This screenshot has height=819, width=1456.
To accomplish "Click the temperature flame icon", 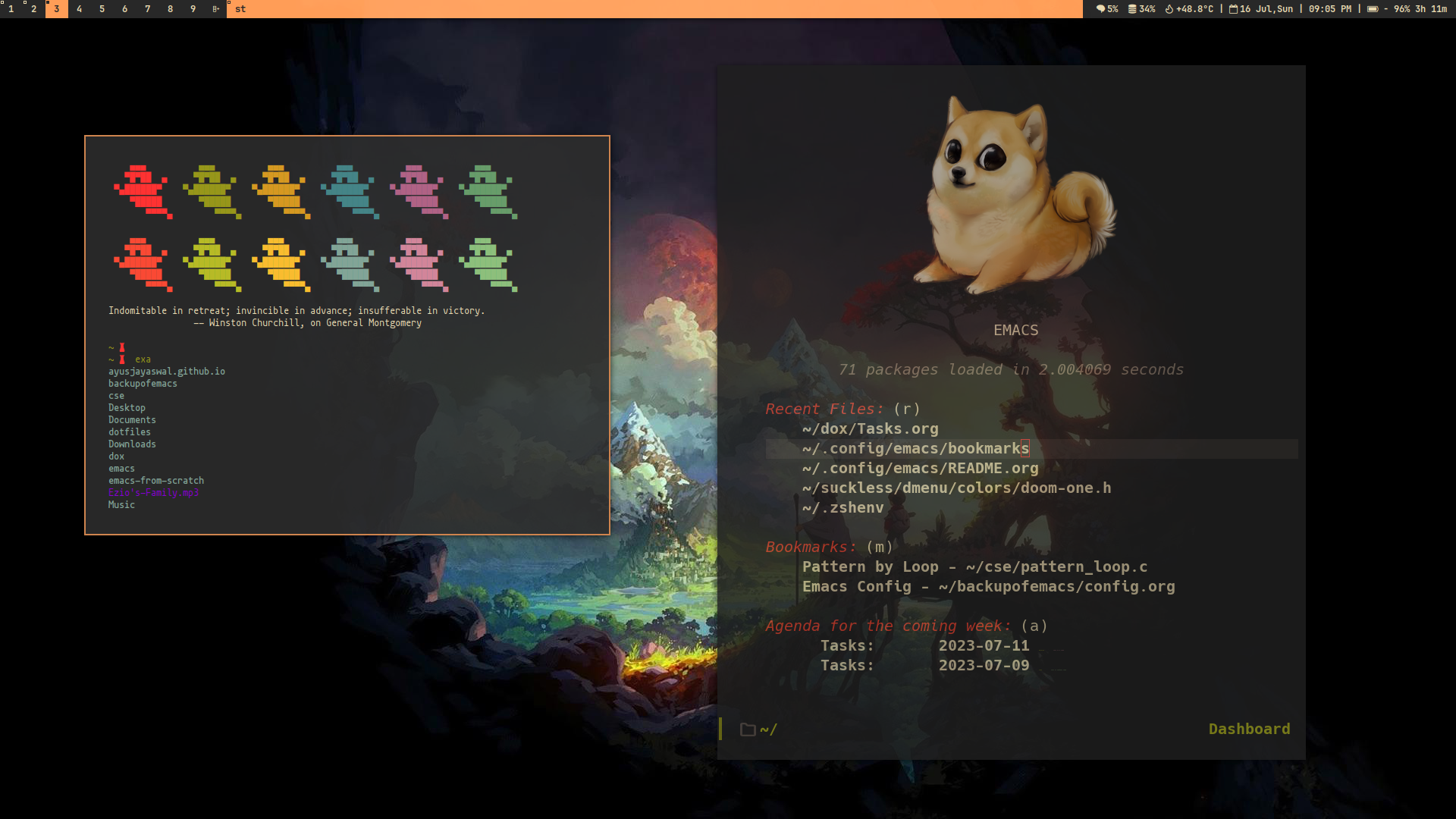I will click(1169, 9).
